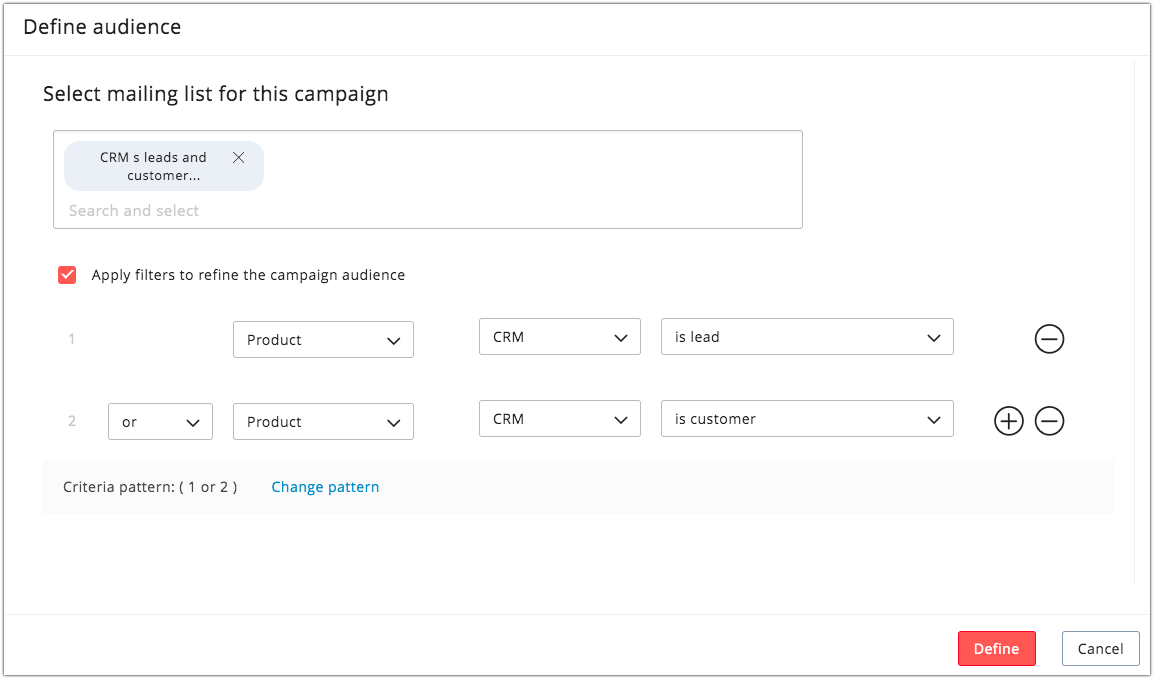Expand the 'is customer' condition dropdown

pos(807,419)
